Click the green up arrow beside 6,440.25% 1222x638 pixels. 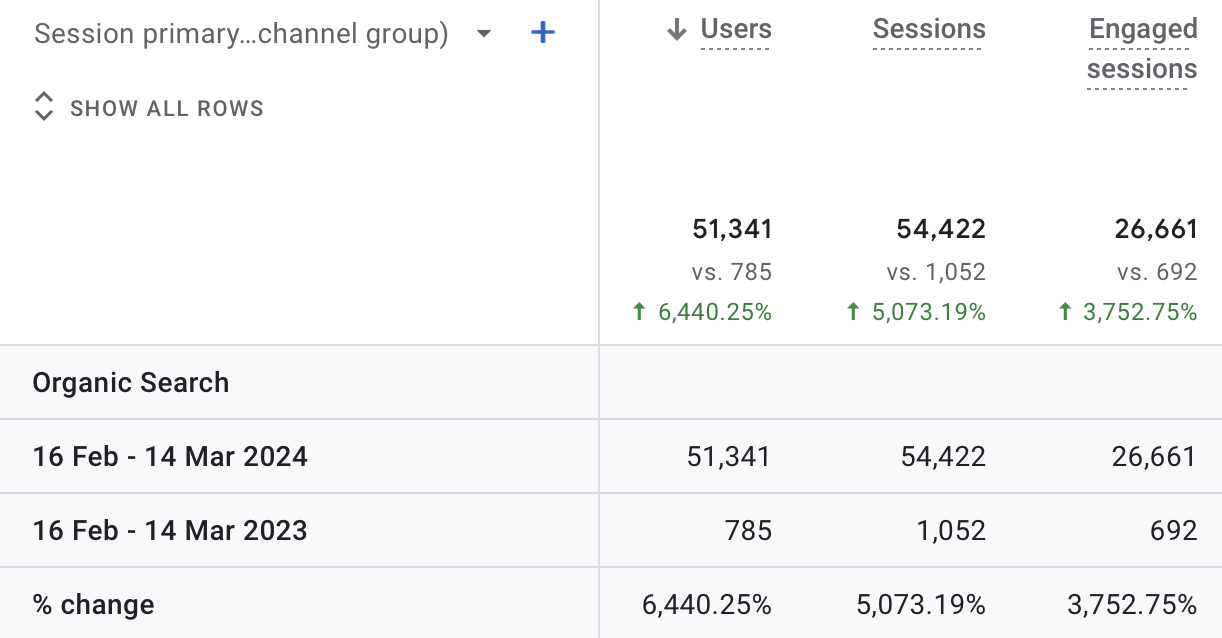(x=640, y=312)
